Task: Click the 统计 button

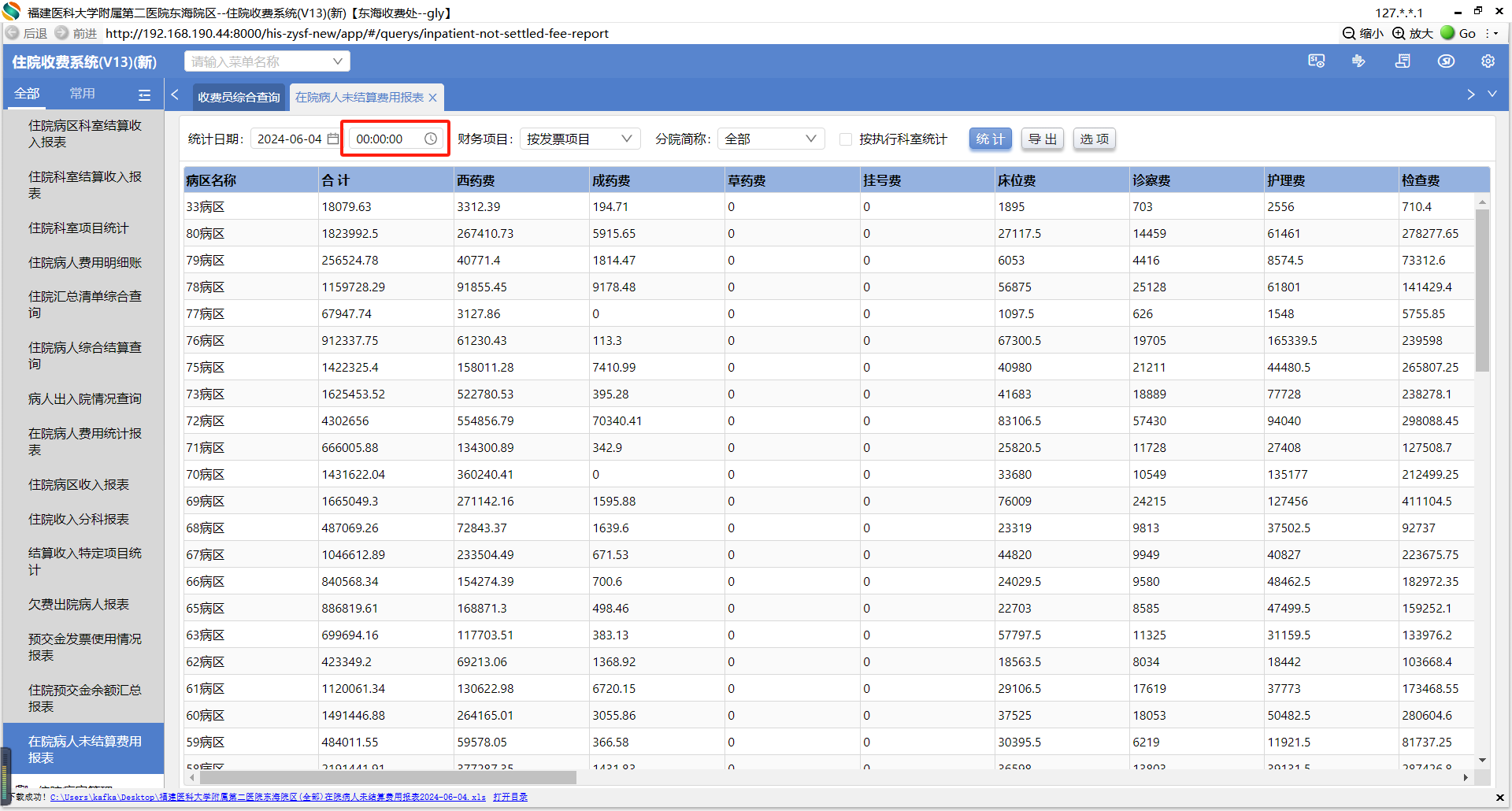Action: [x=990, y=139]
